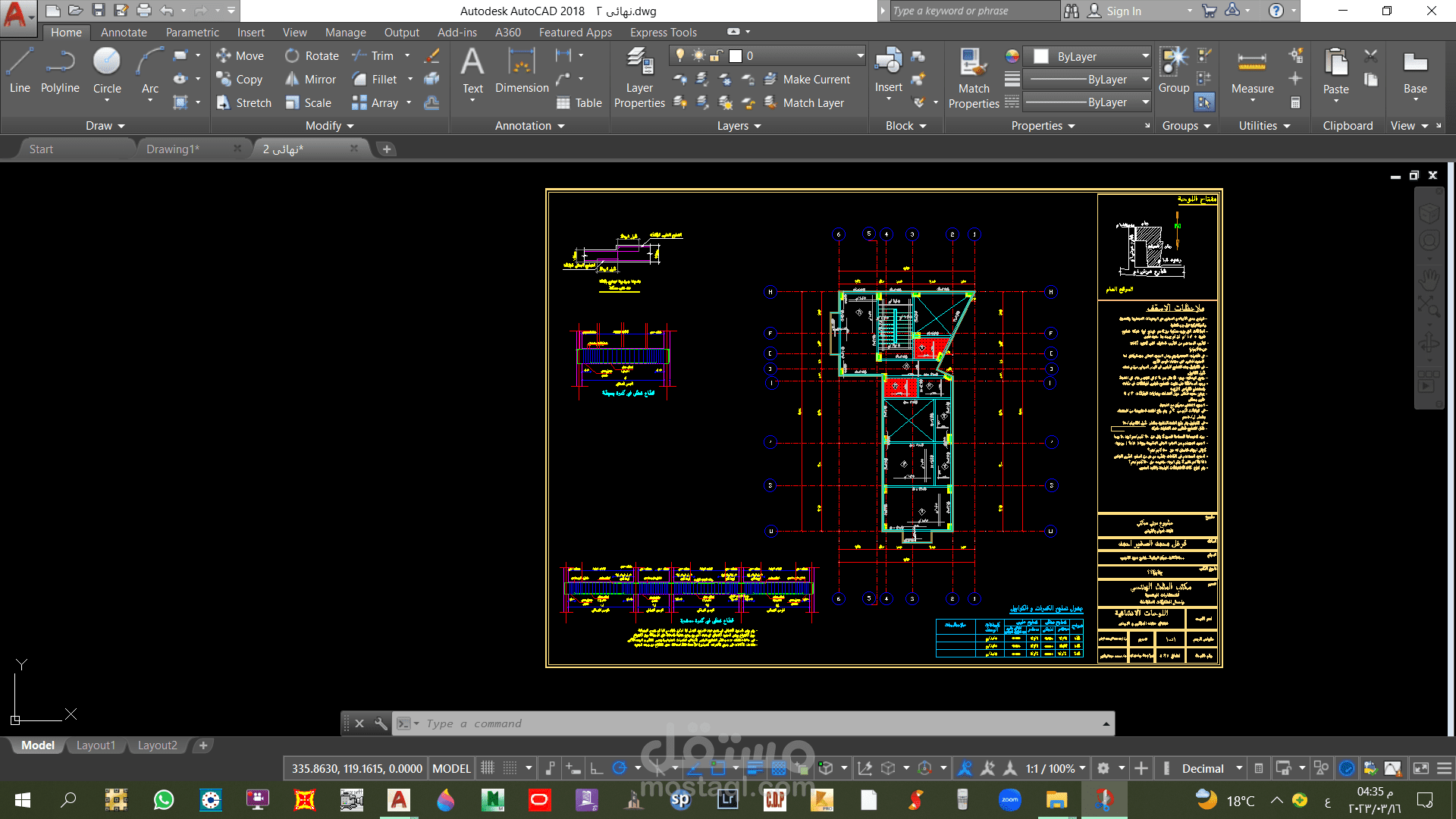Click the ByLayer object color swatch
This screenshot has width=1456, height=819.
point(1041,57)
